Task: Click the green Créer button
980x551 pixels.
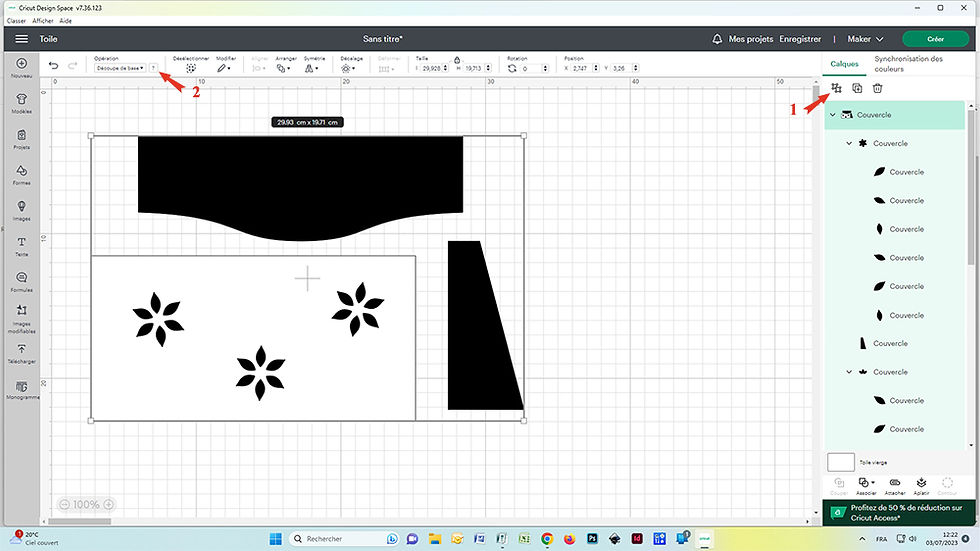Action: 936,39
